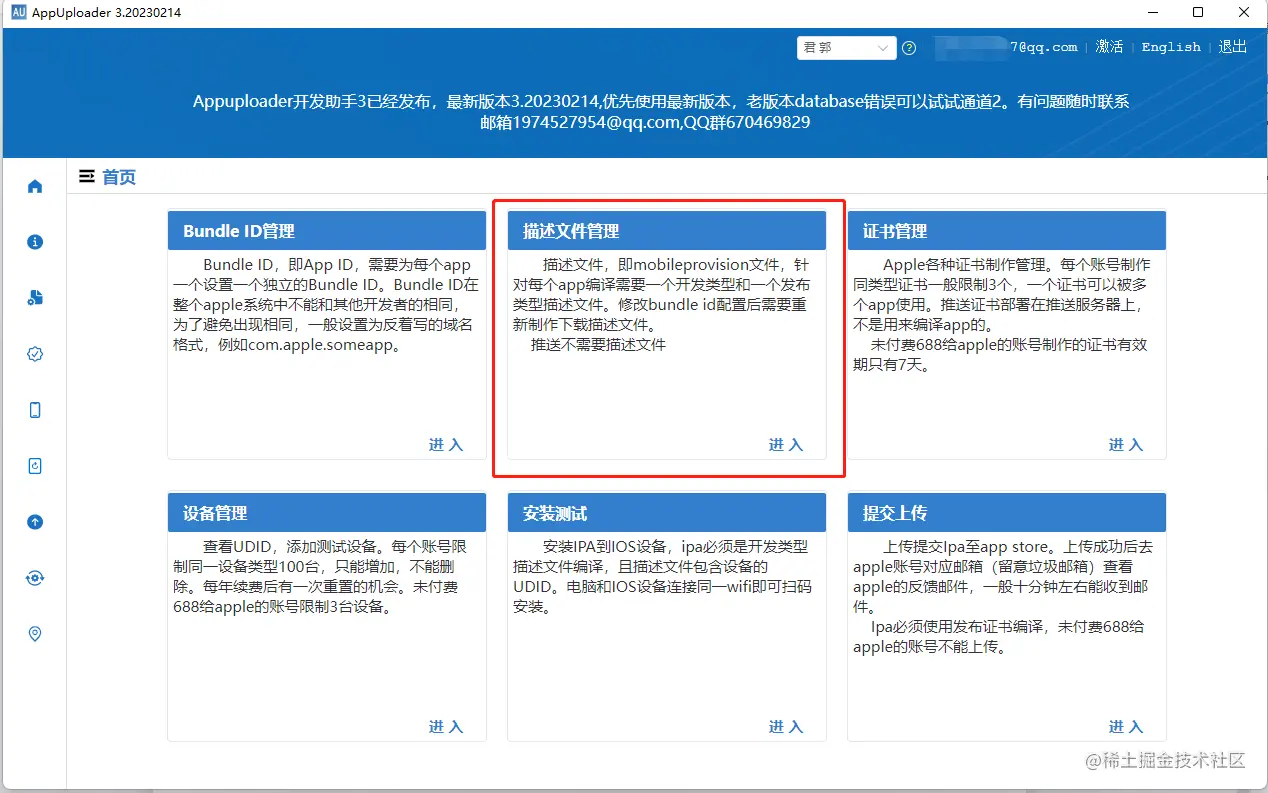The height and width of the screenshot is (793, 1268).
Task: Click 进入 on the 安装测试 card
Action: 786,727
